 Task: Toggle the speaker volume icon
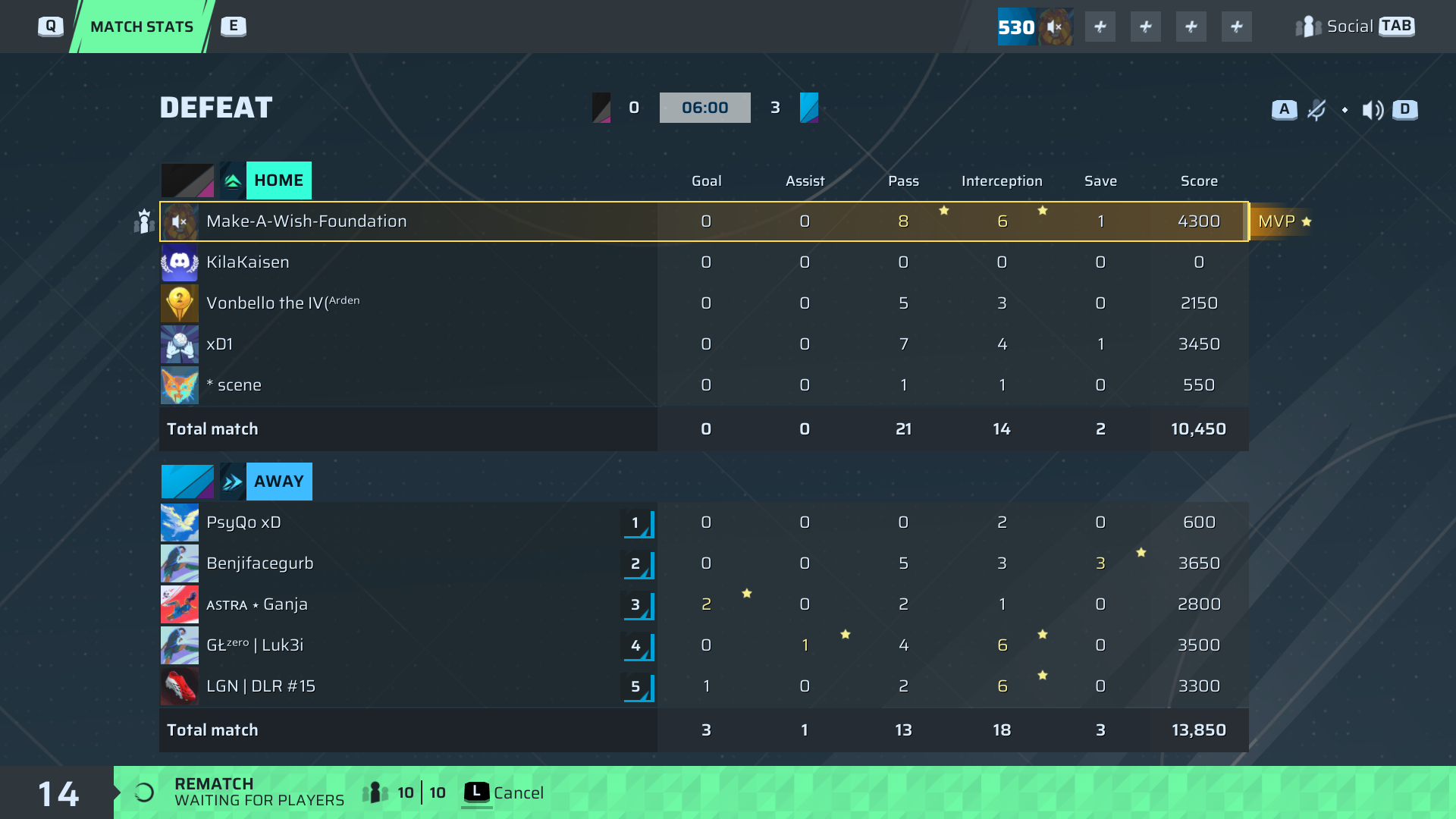(x=1373, y=110)
